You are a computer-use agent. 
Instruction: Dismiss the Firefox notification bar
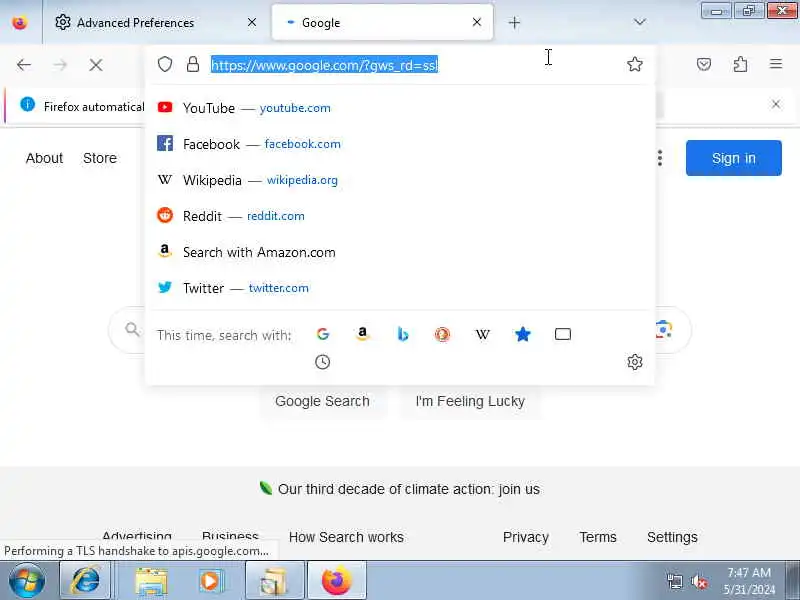click(x=776, y=104)
